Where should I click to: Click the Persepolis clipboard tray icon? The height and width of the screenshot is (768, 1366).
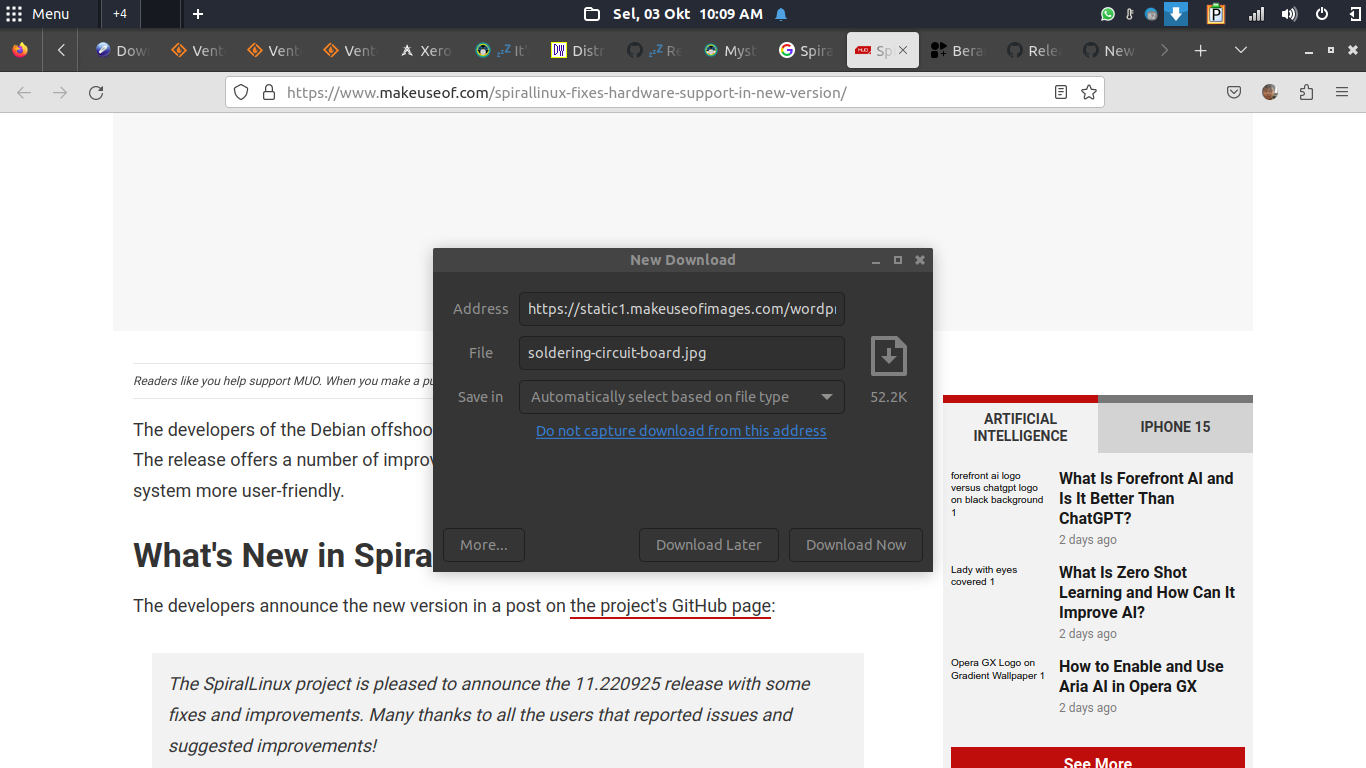[1215, 14]
